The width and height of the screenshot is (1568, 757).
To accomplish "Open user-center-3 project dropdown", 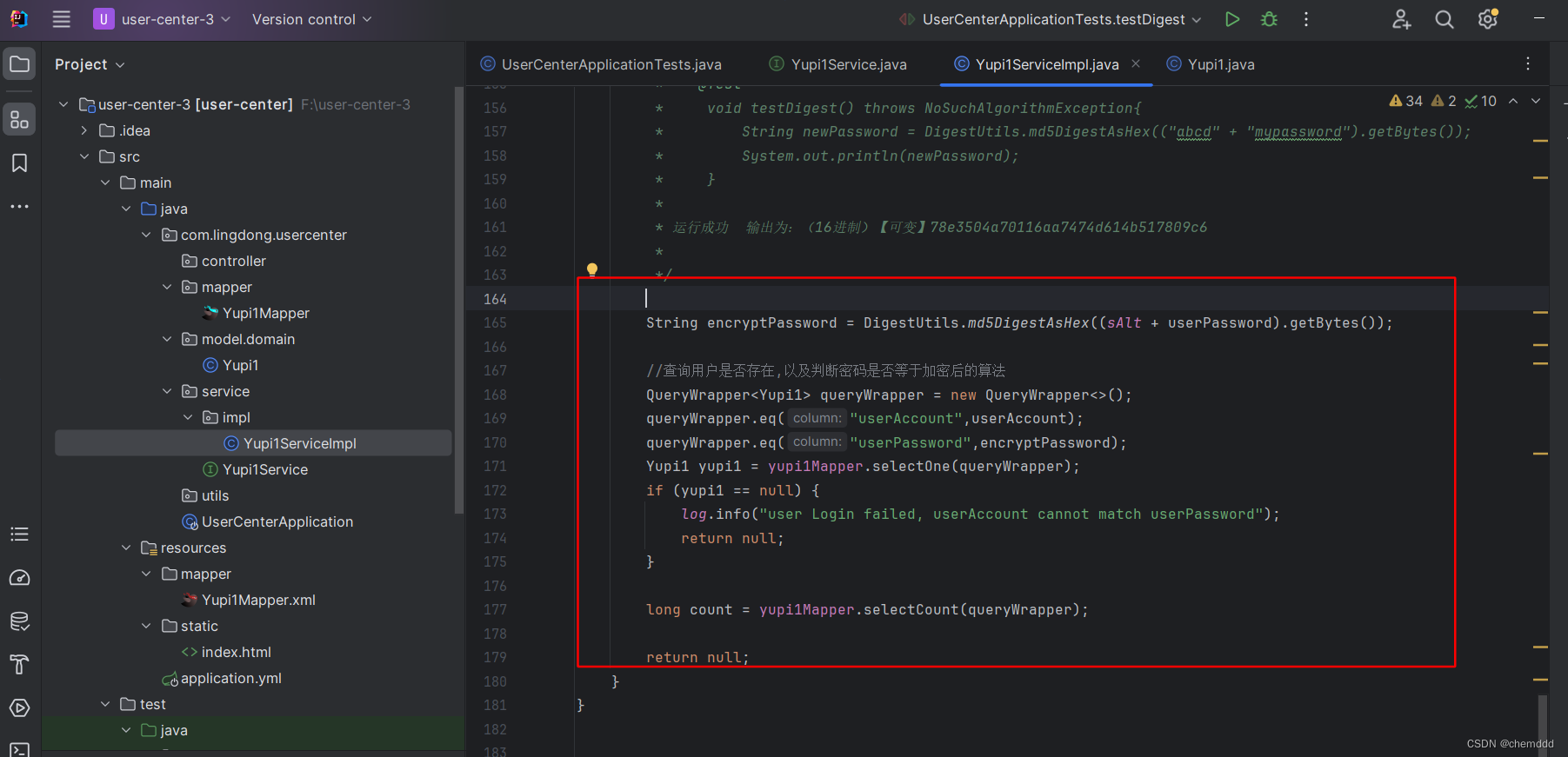I will (163, 19).
